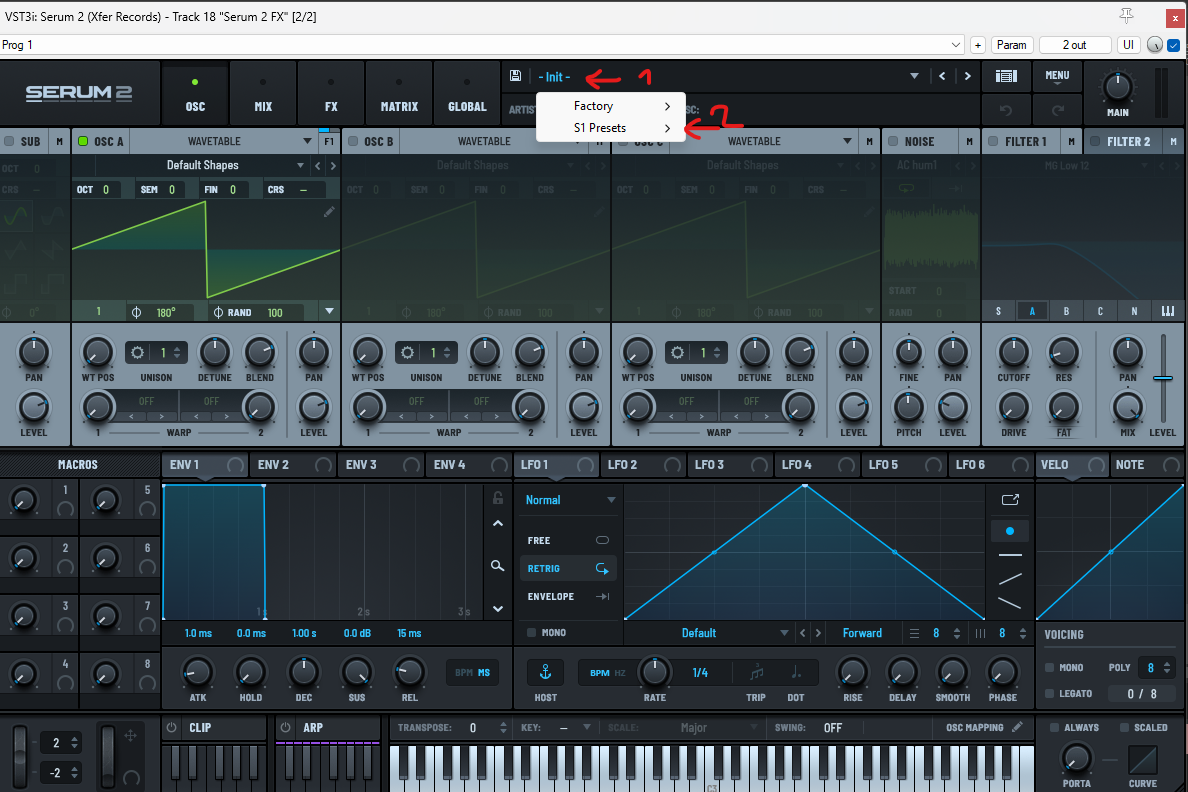Click the save preset floppy disk icon
This screenshot has height=792, width=1188.
tap(515, 76)
